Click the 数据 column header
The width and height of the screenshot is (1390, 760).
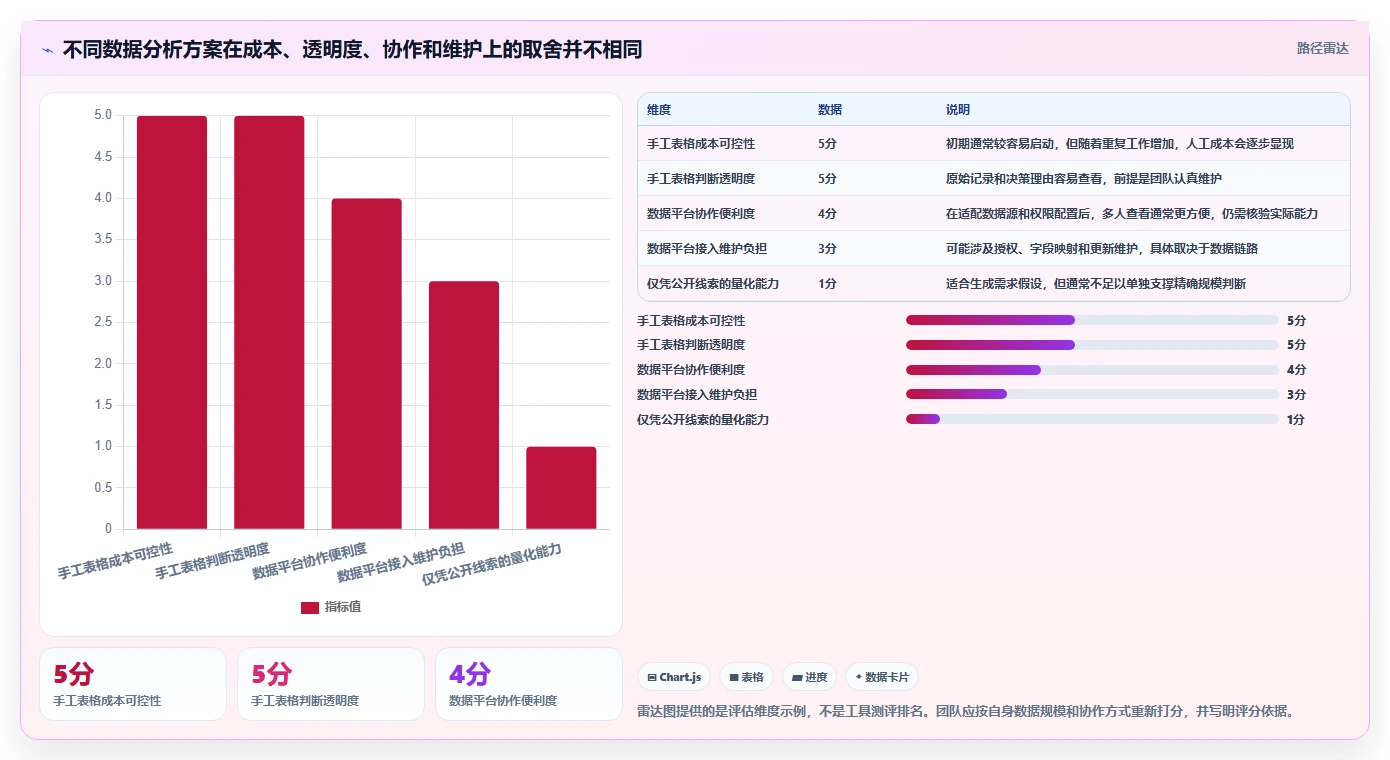tap(830, 109)
